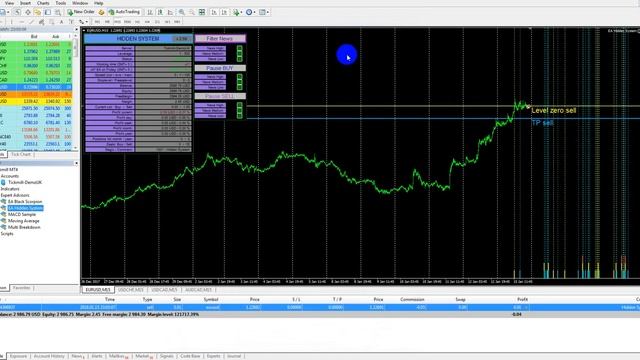Switch chart to bar chart style
Image resolution: width=640 pixels, height=360 pixels.
click(x=150, y=12)
